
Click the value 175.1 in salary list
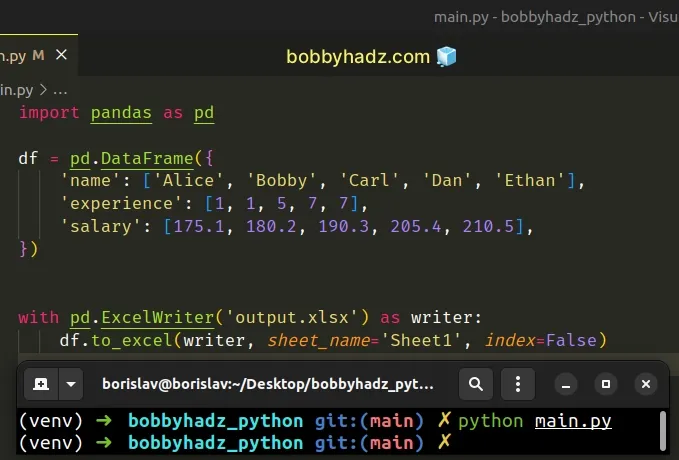click(x=199, y=227)
